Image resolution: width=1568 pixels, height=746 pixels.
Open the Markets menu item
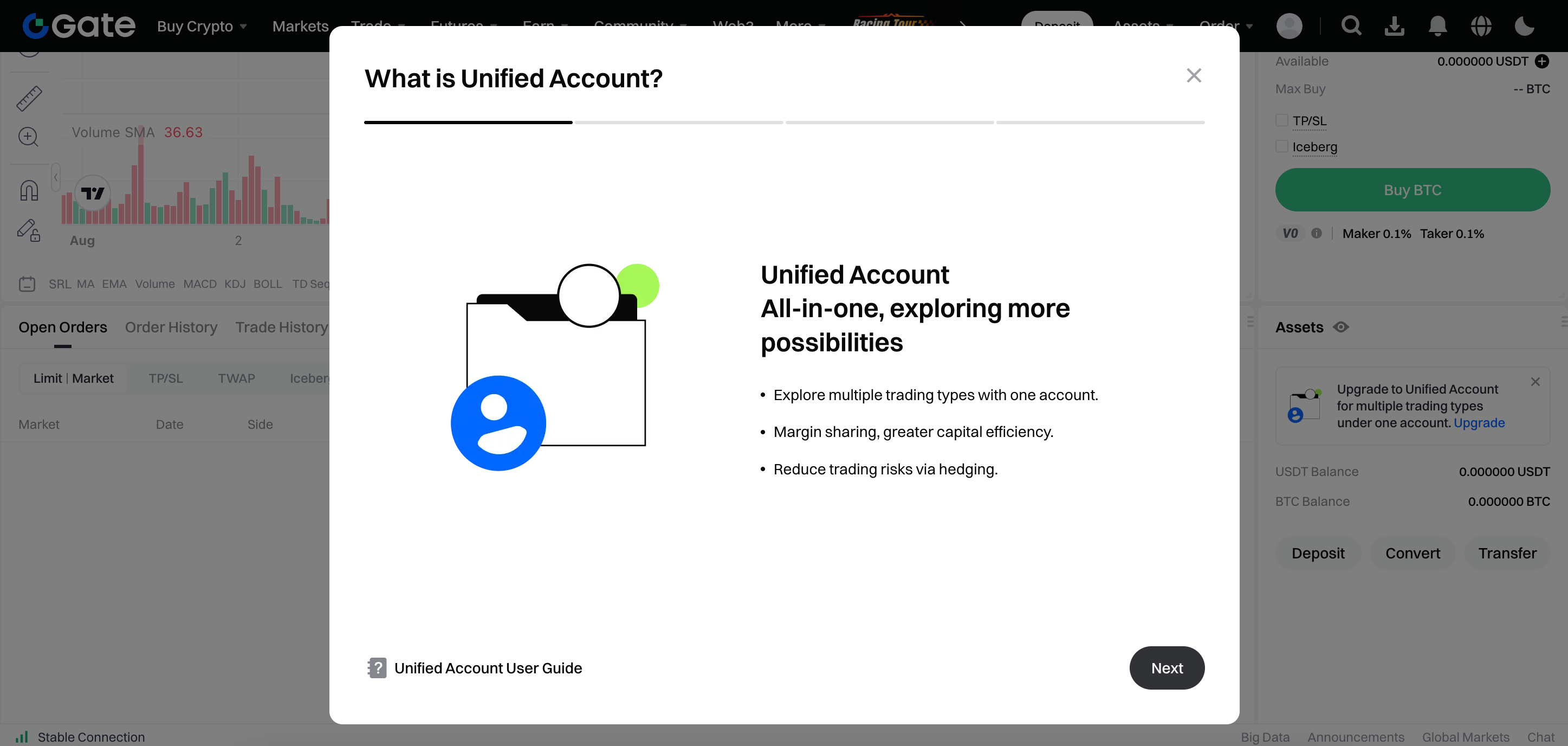click(x=300, y=26)
